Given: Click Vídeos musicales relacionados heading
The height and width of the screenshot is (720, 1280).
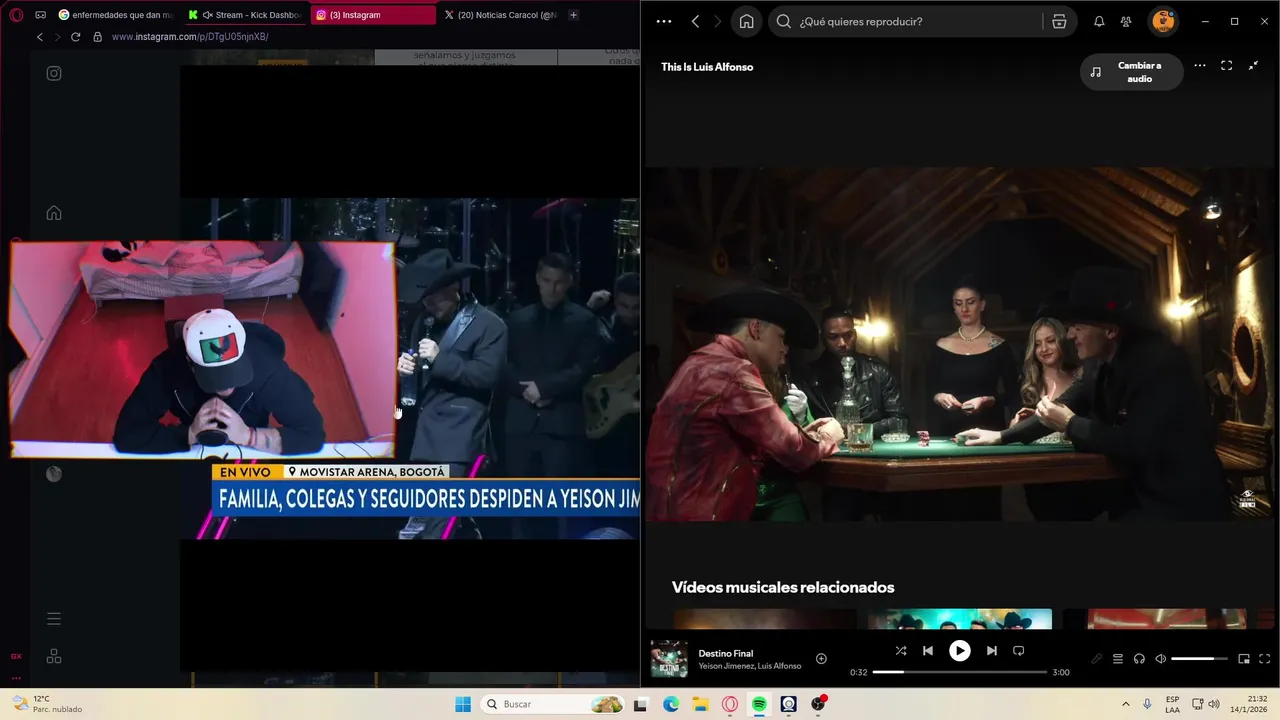Looking at the screenshot, I should tap(783, 587).
